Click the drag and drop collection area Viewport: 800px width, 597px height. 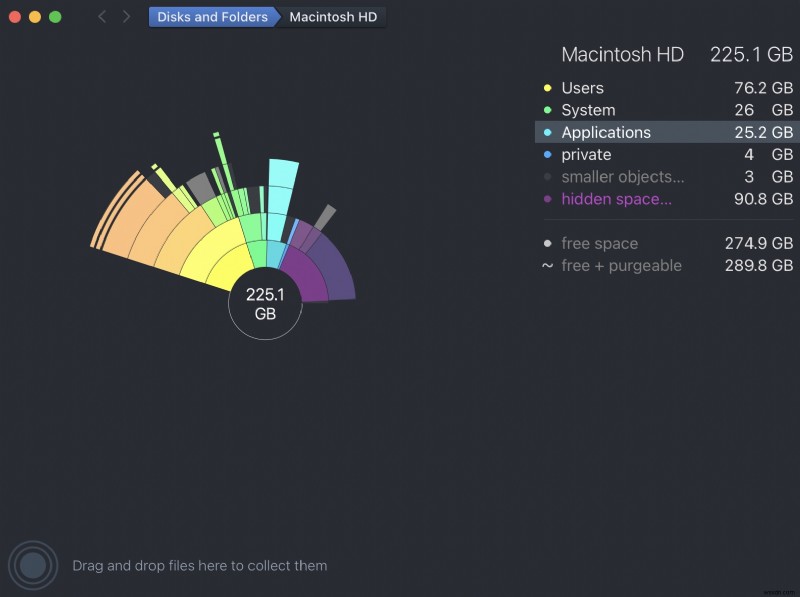[200, 565]
